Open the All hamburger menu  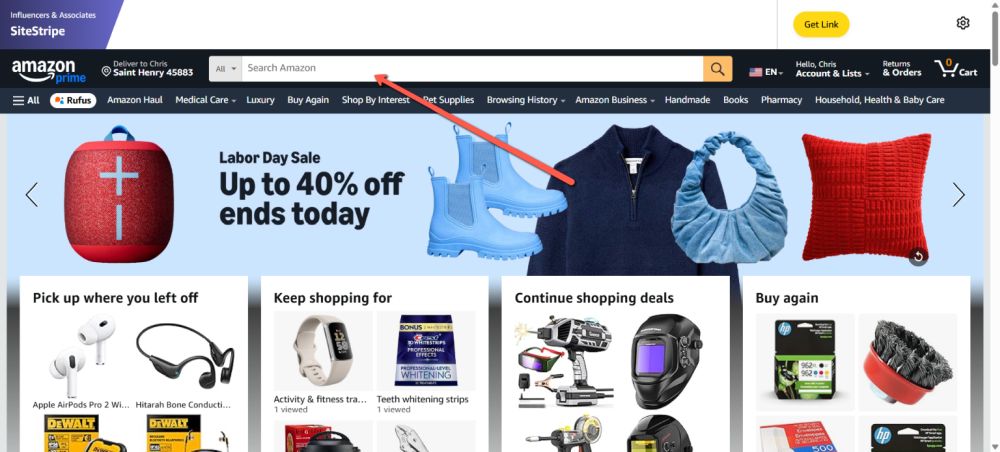coord(26,100)
